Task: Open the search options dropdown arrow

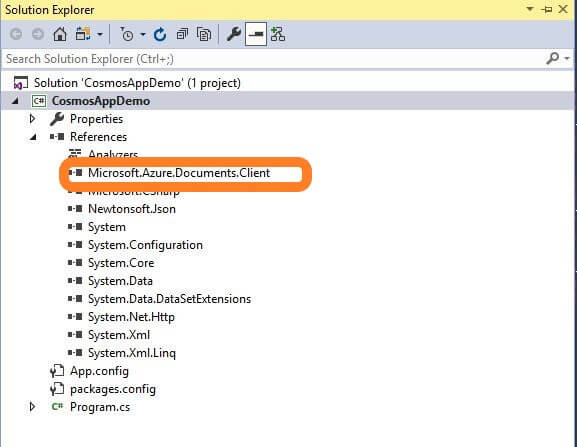Action: coord(567,58)
